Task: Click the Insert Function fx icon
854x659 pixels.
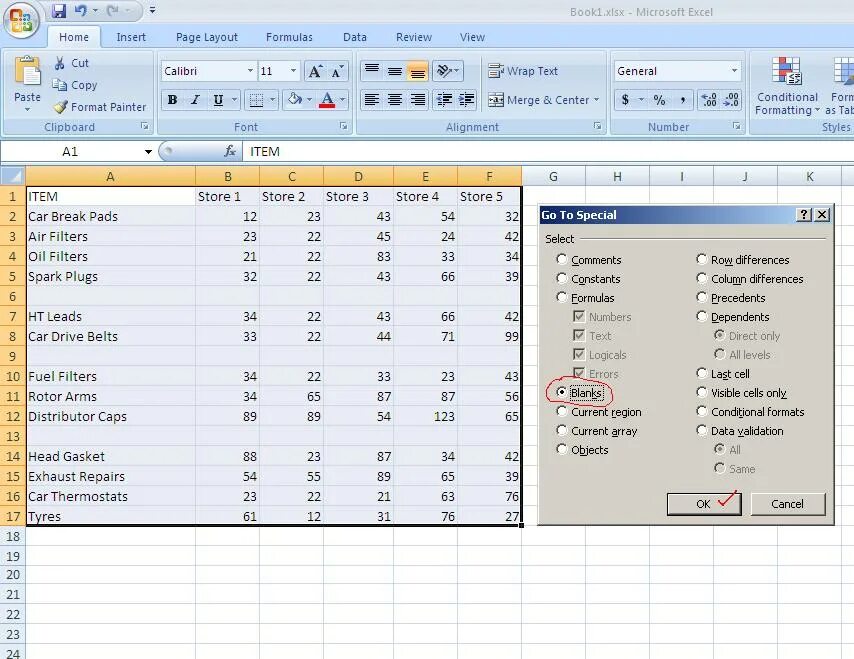Action: pyautogui.click(x=230, y=151)
